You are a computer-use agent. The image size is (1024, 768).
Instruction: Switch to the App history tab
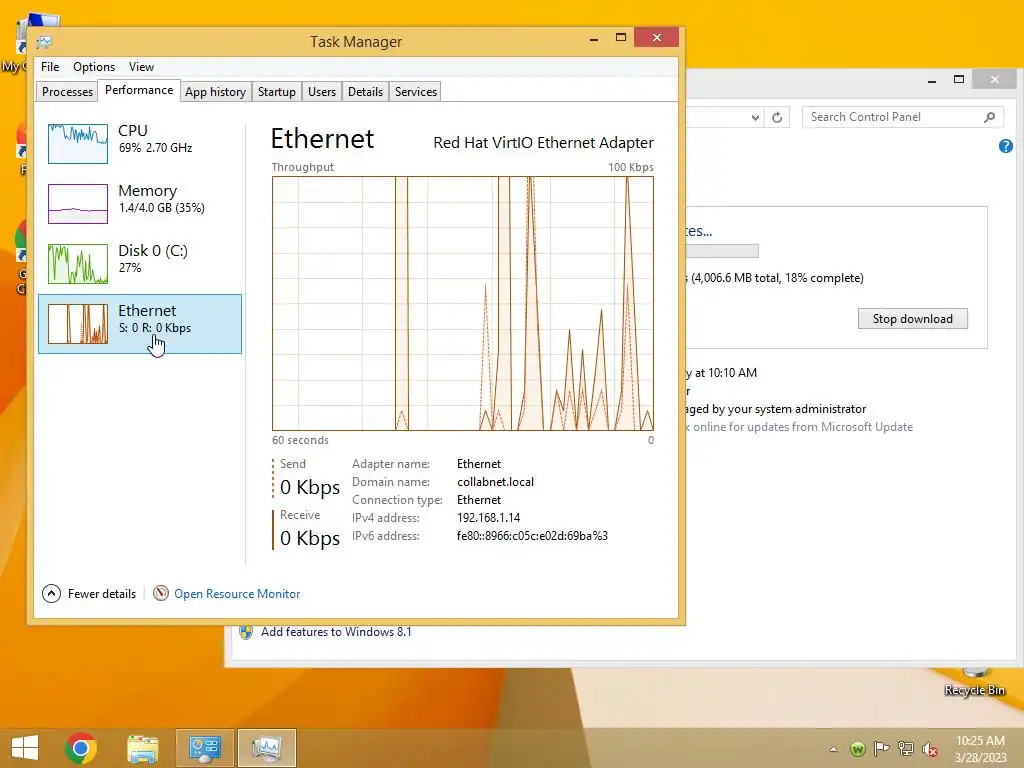click(216, 91)
